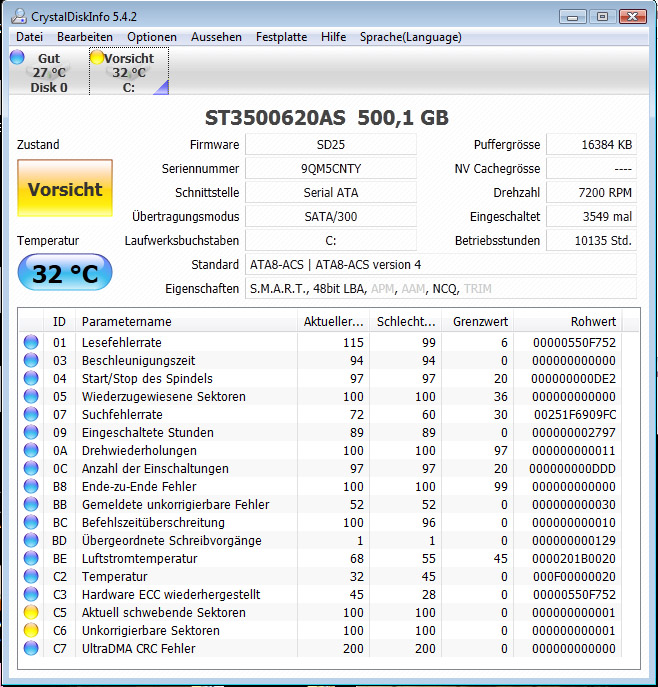
Task: Click yellow orb of Aktuell schwebende Sektoren
Action: (x=31, y=612)
